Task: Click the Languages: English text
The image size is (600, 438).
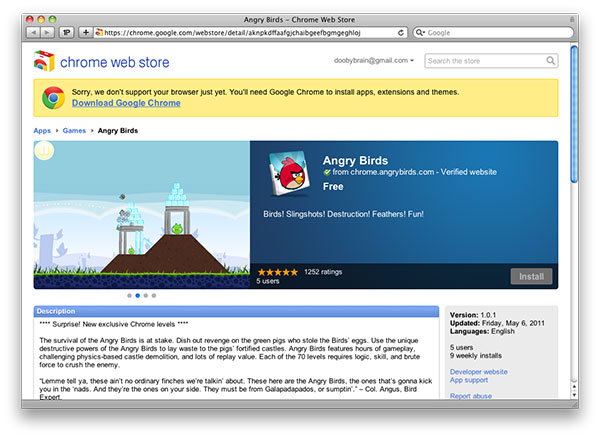Action: coord(482,331)
